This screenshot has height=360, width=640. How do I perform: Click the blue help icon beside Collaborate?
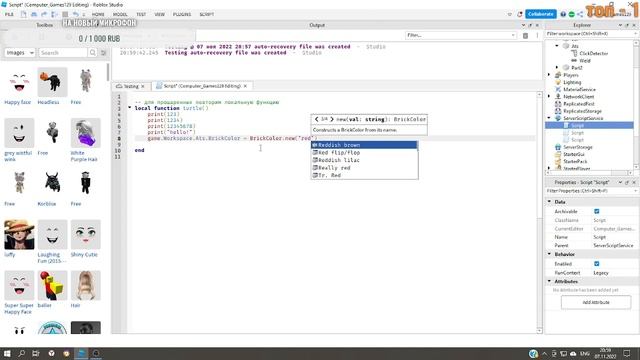pyautogui.click(x=563, y=14)
